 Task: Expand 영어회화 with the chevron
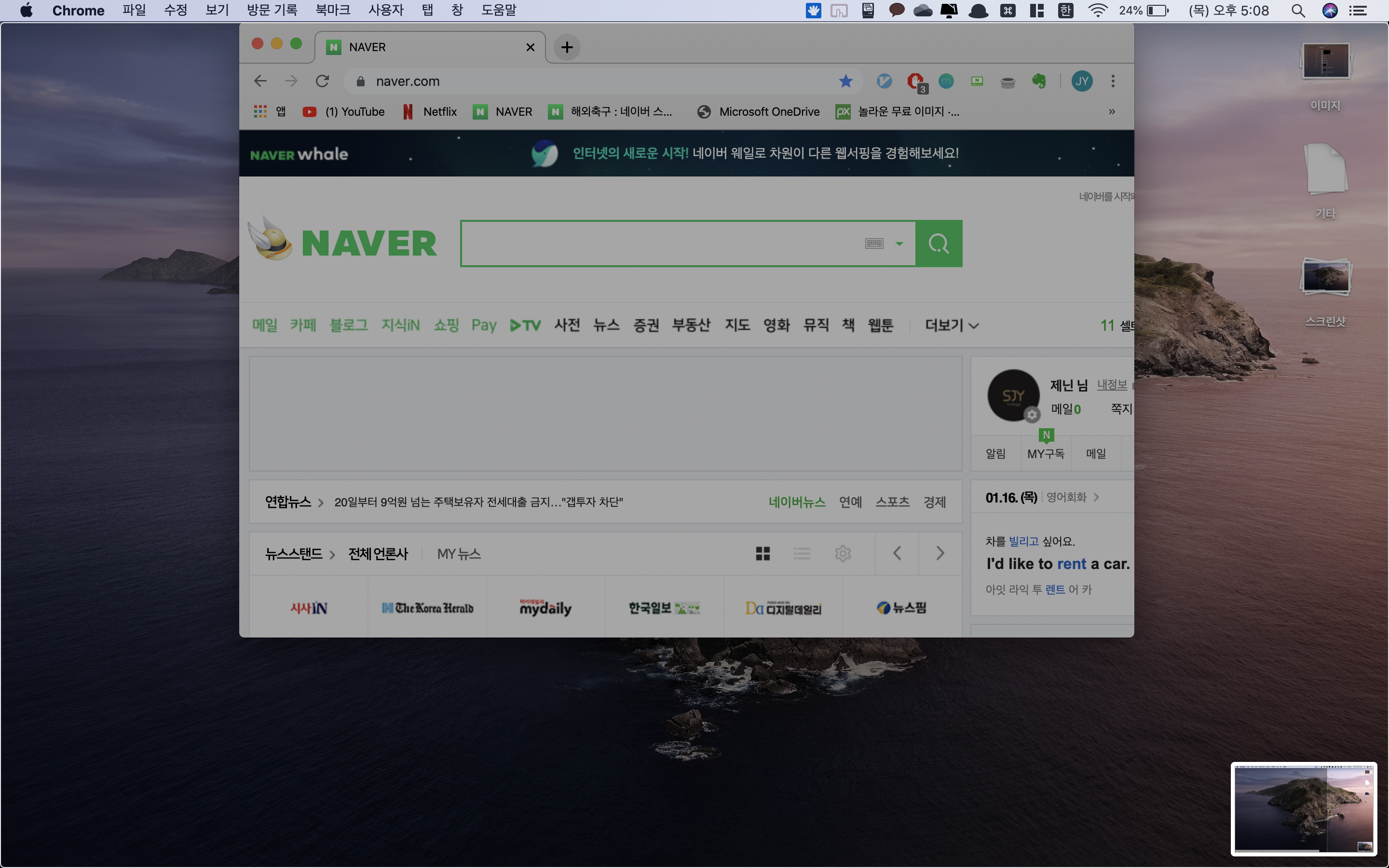pyautogui.click(x=1096, y=497)
